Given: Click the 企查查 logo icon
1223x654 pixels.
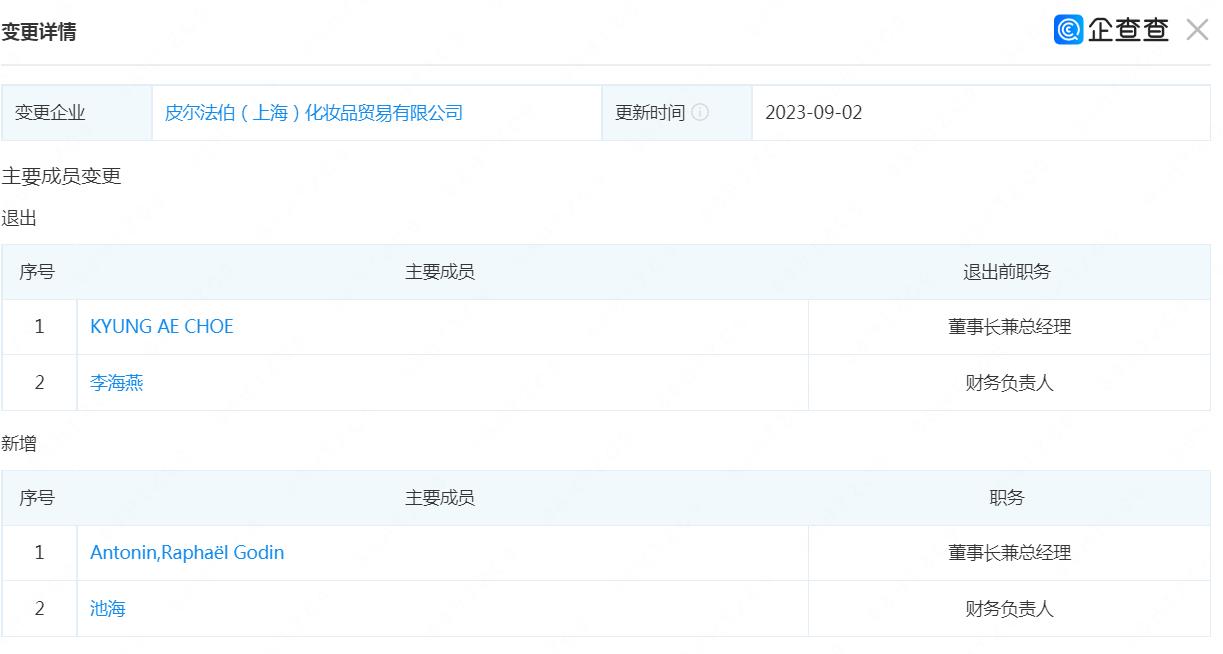Looking at the screenshot, I should coord(1068,30).
